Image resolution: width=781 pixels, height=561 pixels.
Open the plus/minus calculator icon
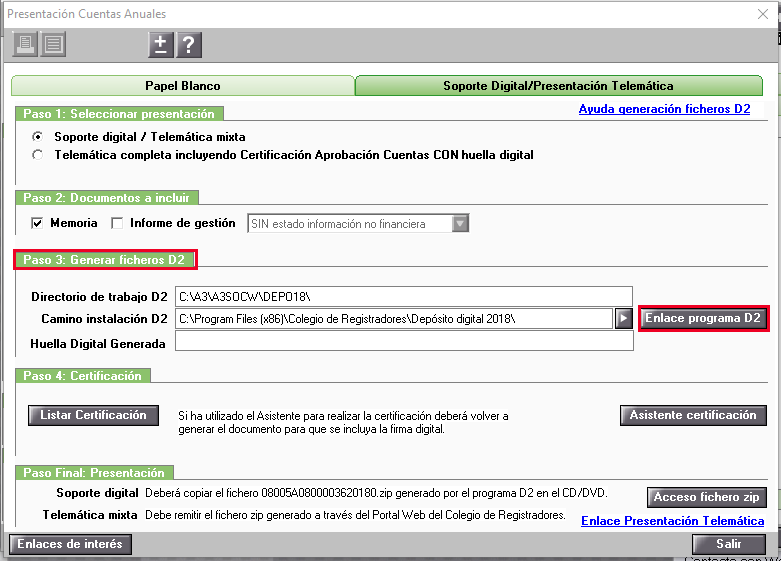161,45
